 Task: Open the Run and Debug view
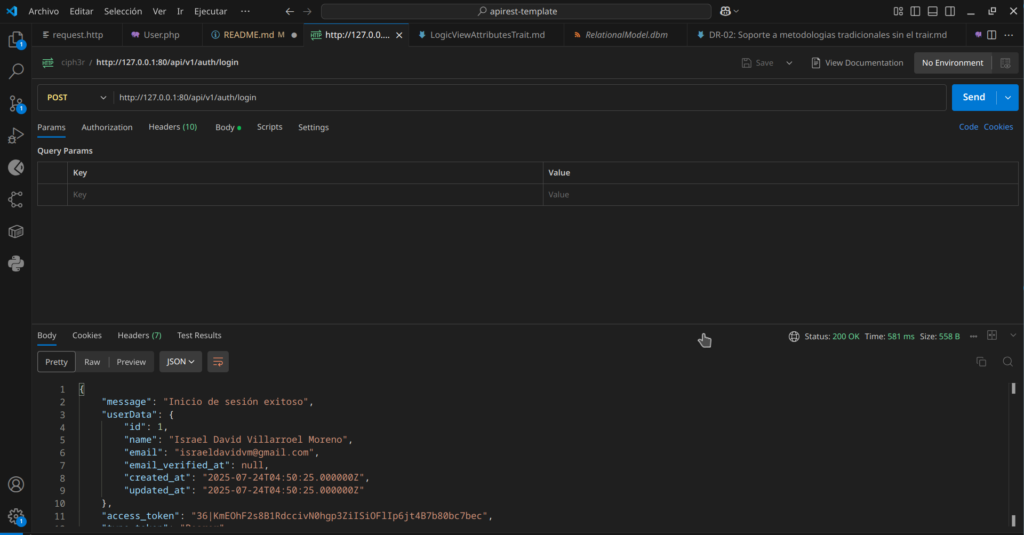coord(16,135)
